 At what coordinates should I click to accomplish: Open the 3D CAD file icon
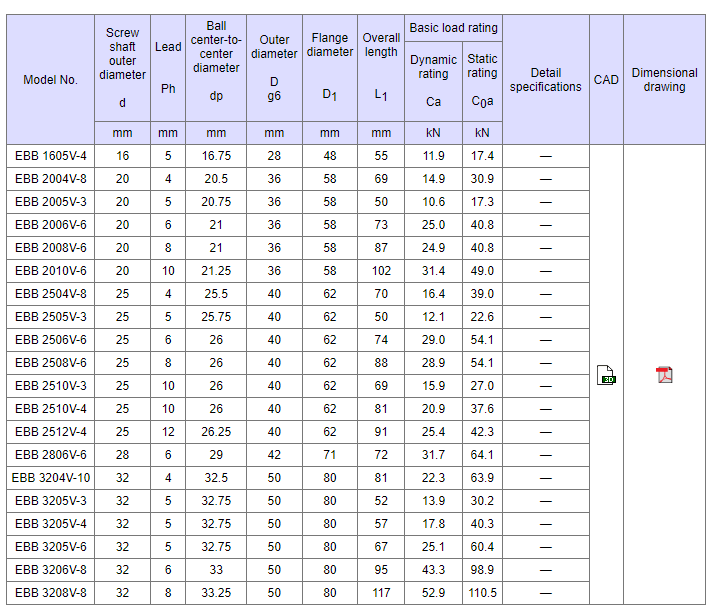606,375
